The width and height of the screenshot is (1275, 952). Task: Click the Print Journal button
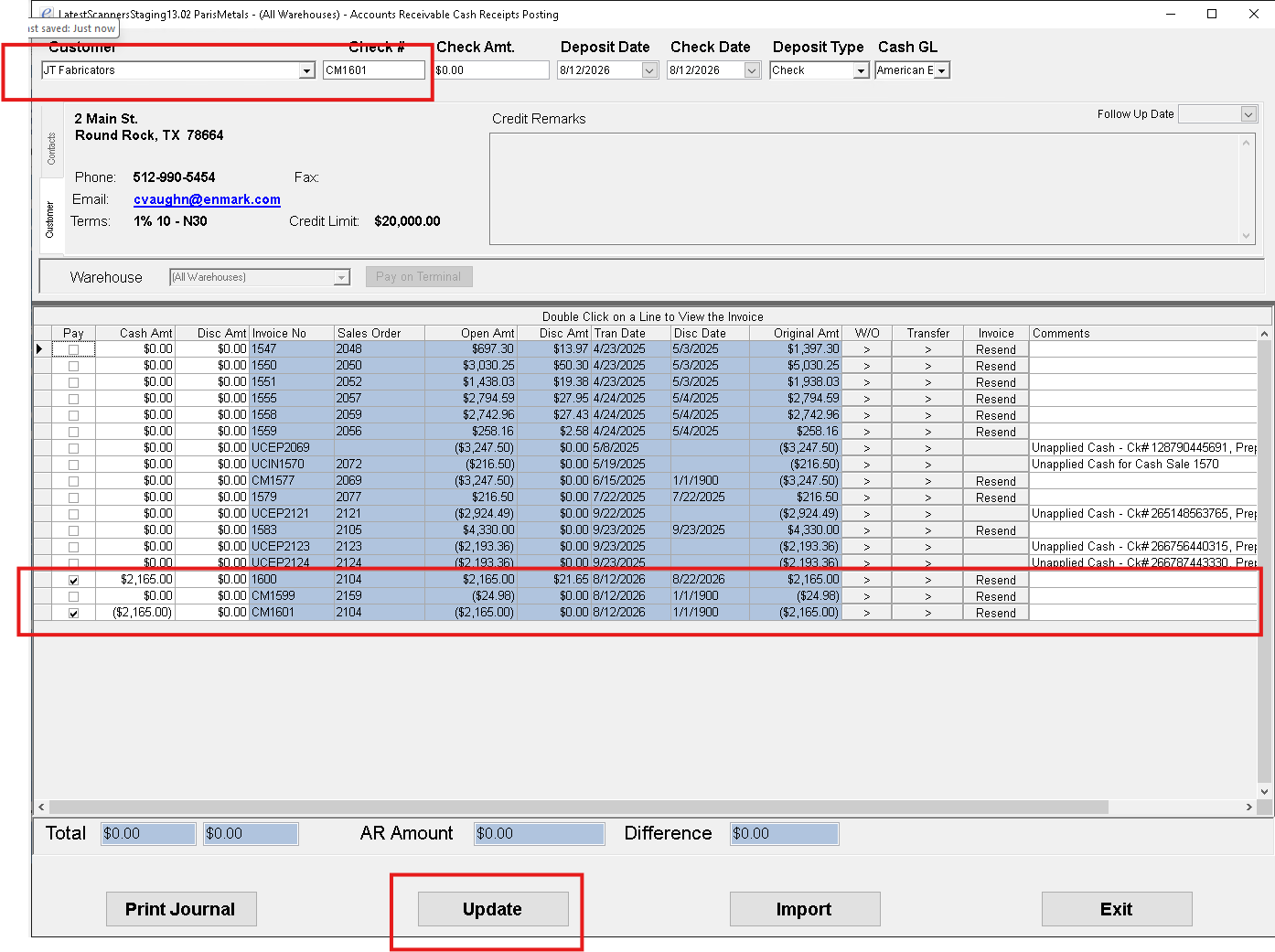point(181,909)
